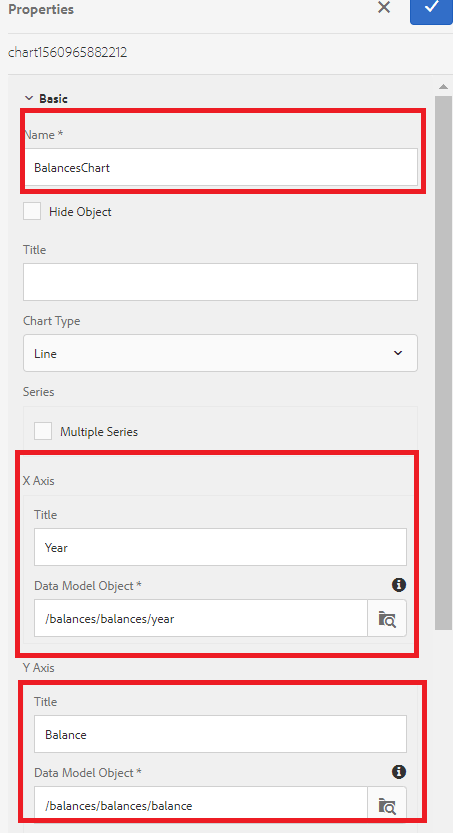Enable the Multiple Series checkbox
This screenshot has height=833, width=453.
[x=43, y=431]
